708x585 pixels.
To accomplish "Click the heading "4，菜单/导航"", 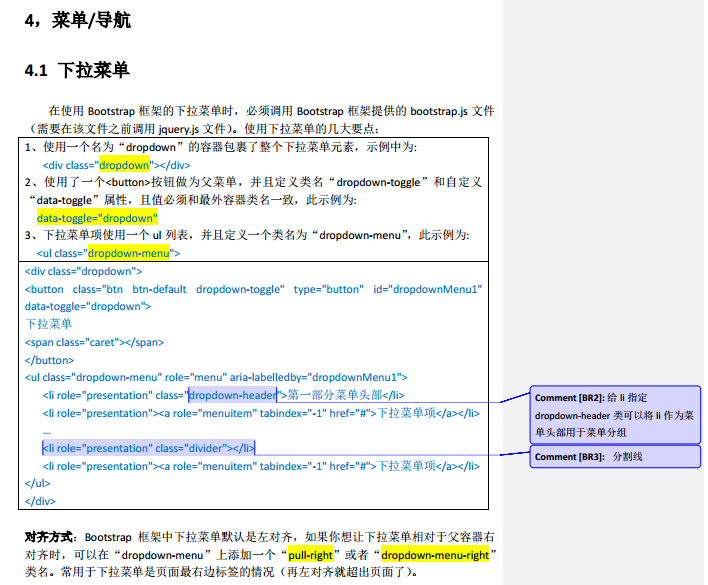I will pos(78,20).
